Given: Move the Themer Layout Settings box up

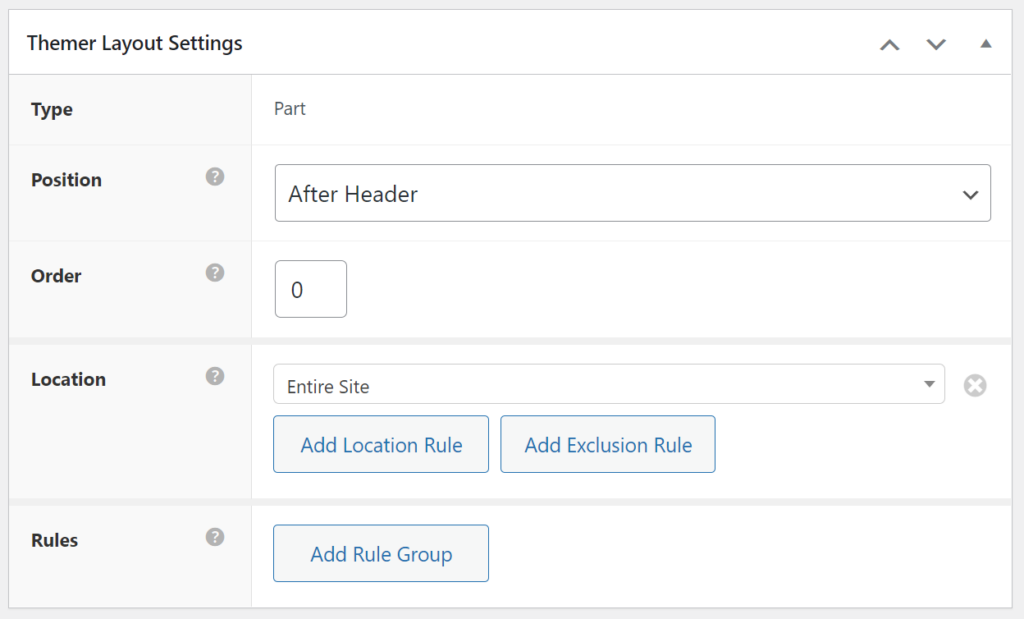Looking at the screenshot, I should 889,44.
